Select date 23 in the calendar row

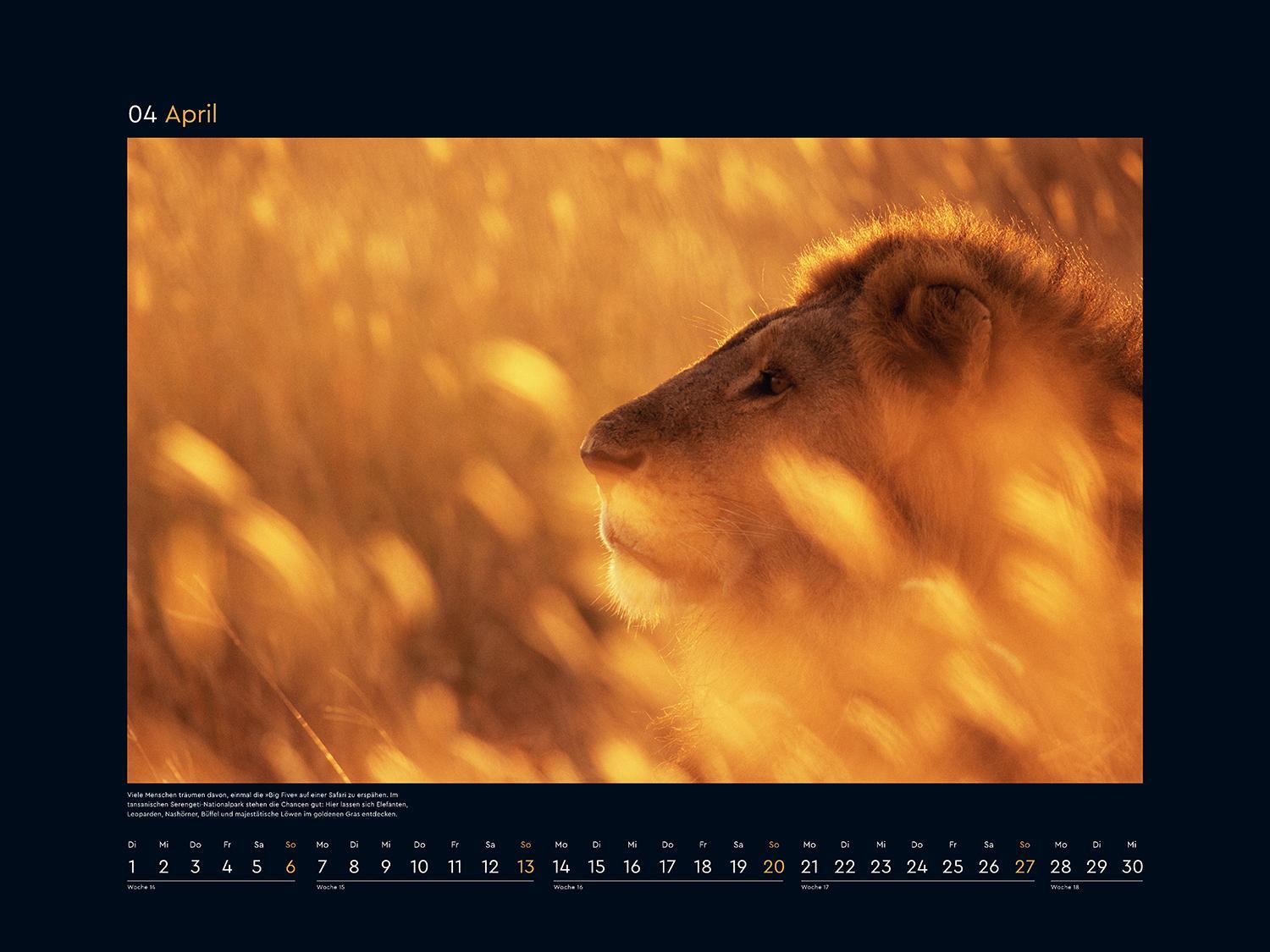(881, 867)
